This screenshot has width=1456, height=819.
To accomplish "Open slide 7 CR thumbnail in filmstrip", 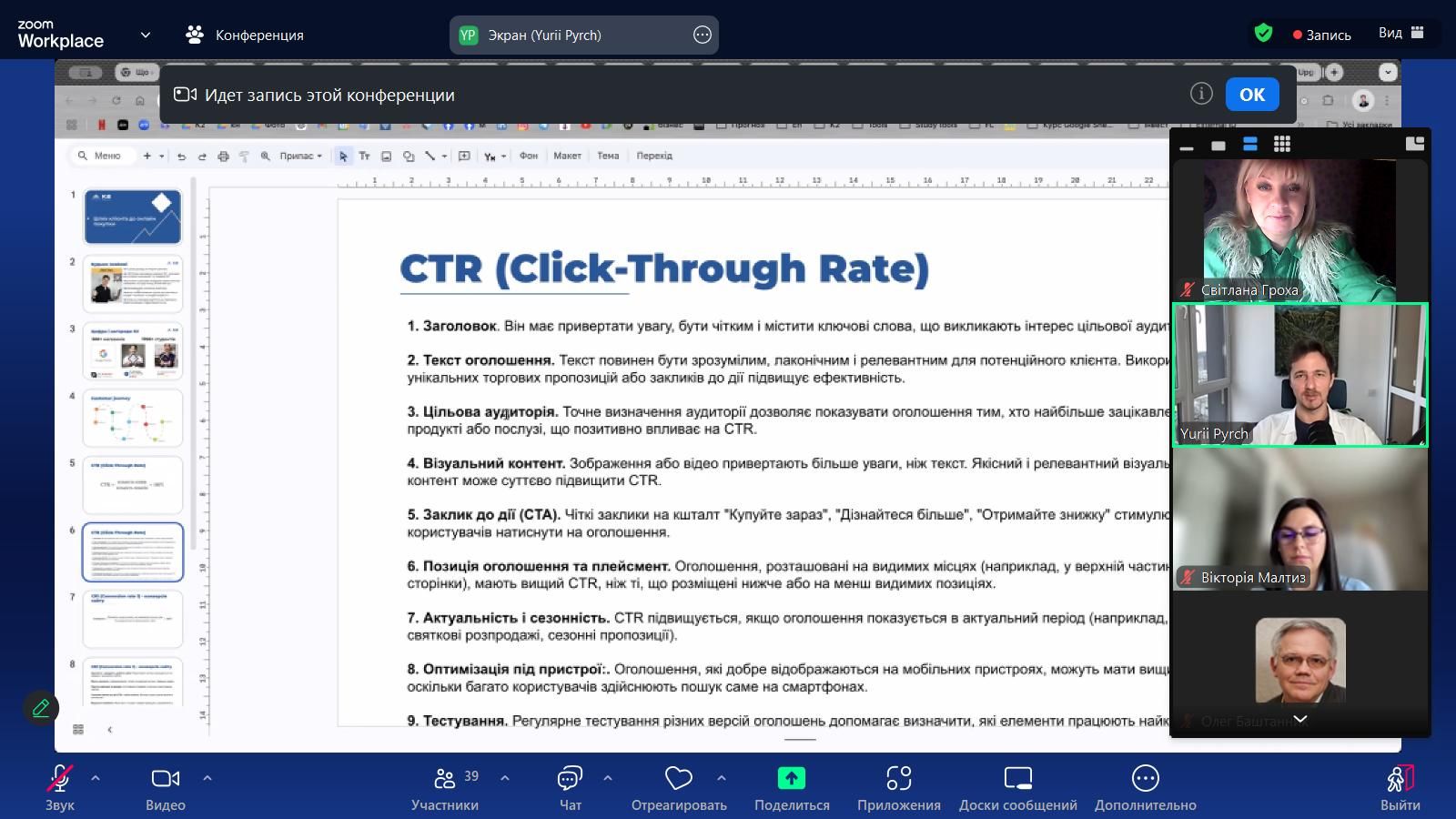I will pyautogui.click(x=133, y=620).
